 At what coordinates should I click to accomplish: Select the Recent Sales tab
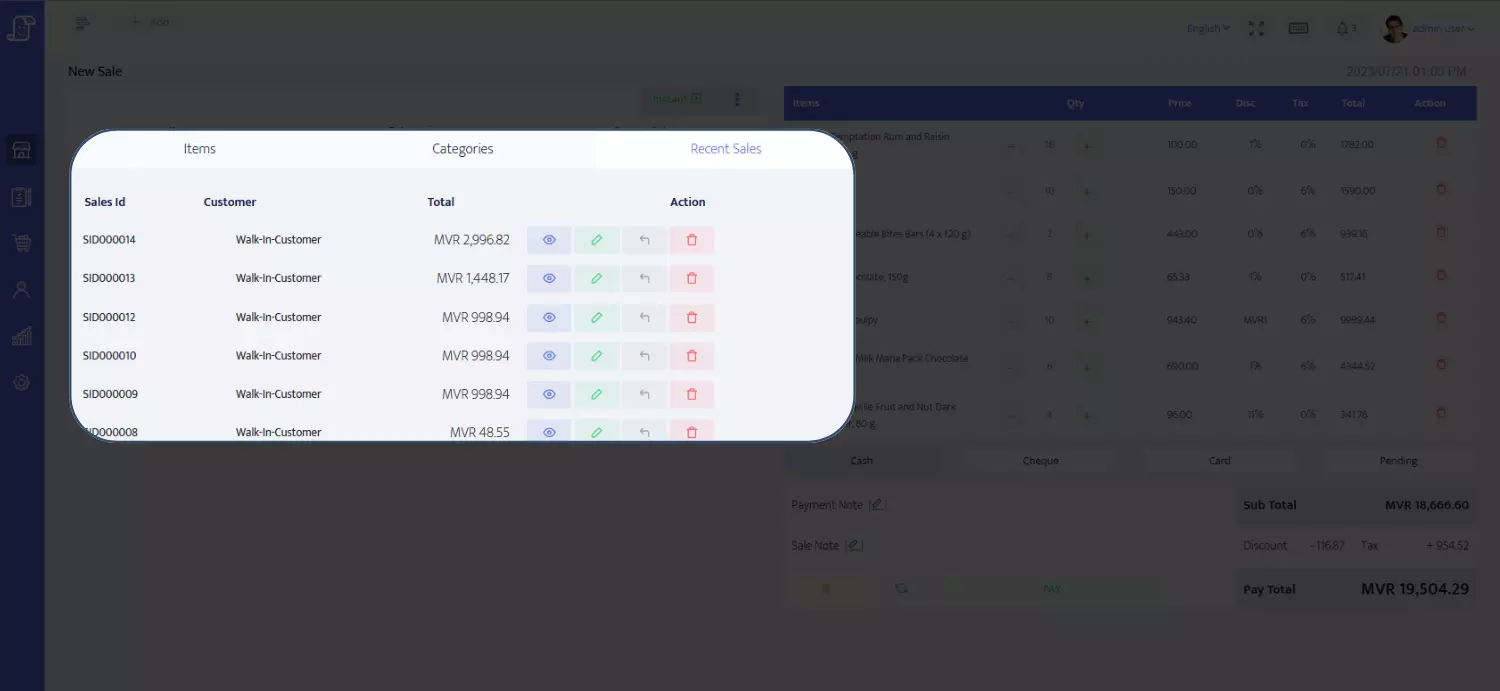point(726,149)
